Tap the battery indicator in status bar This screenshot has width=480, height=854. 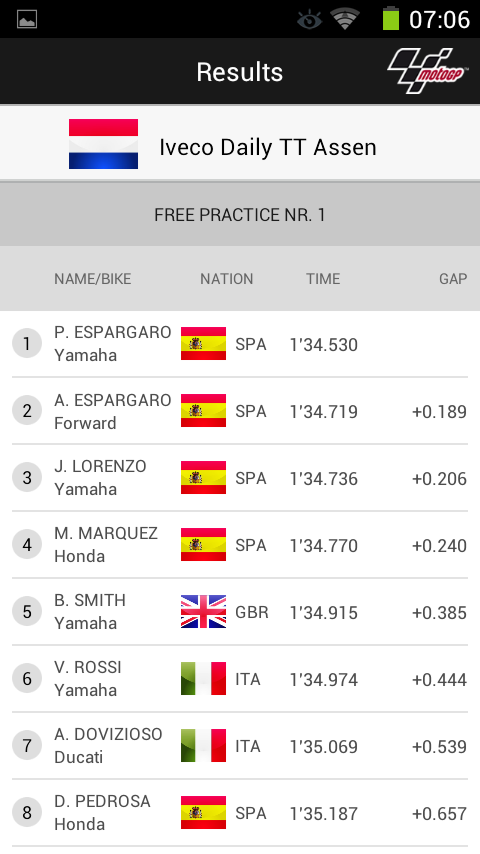click(x=391, y=19)
